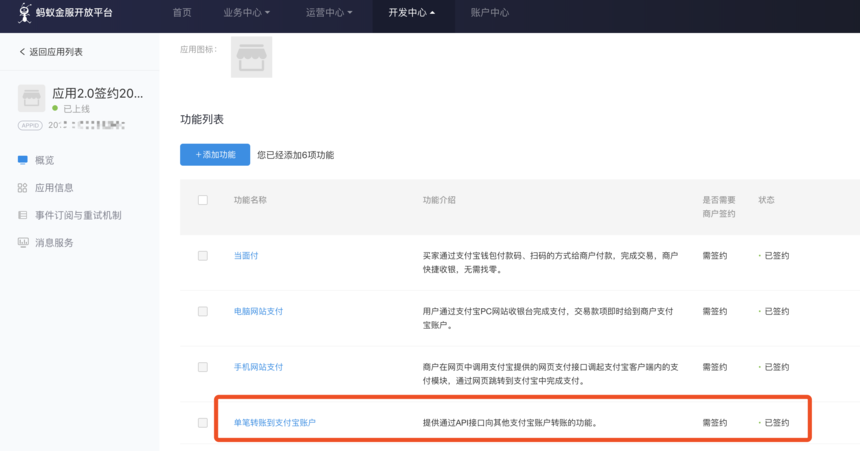The image size is (860, 451).
Task: Click the +添加功能 button
Action: tap(215, 155)
